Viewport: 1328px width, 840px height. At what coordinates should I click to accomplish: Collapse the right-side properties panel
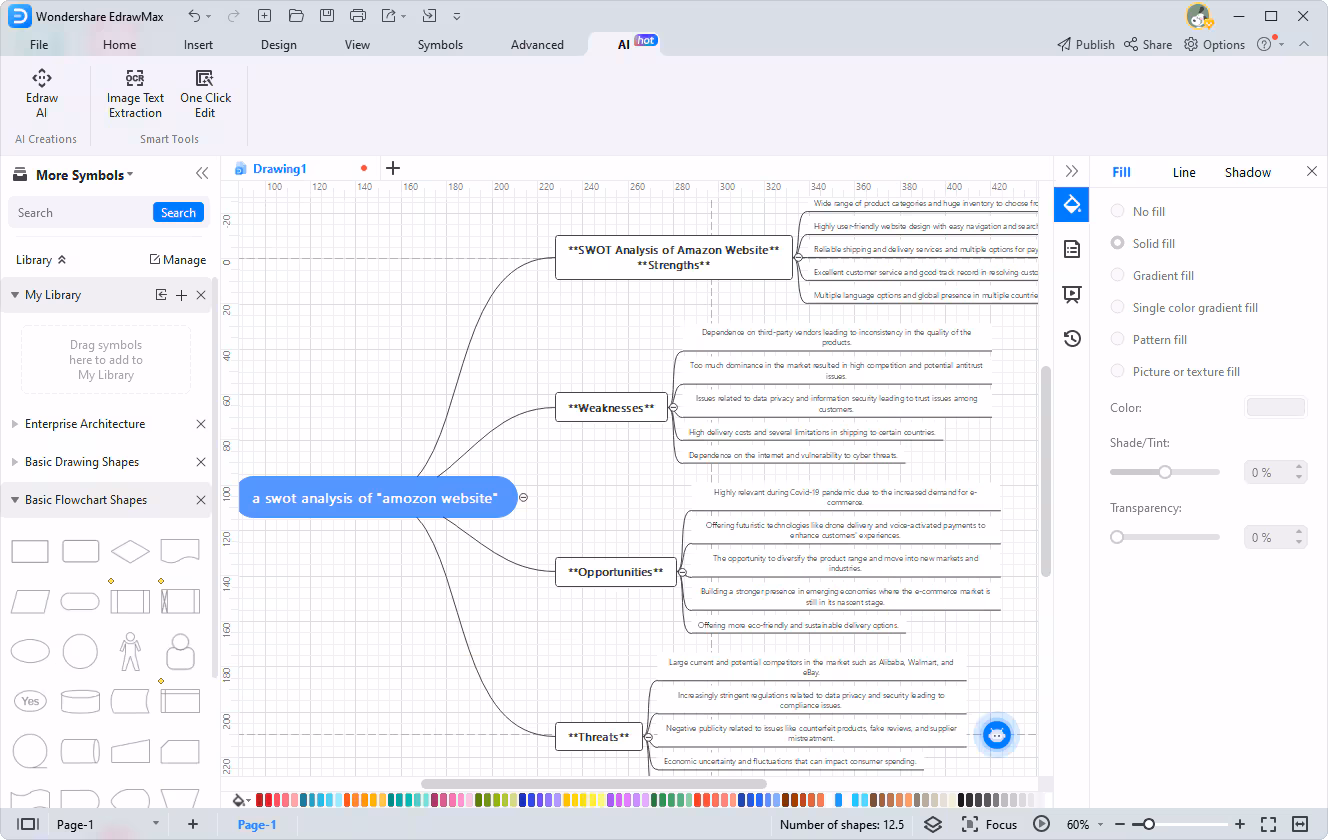coord(1072,171)
